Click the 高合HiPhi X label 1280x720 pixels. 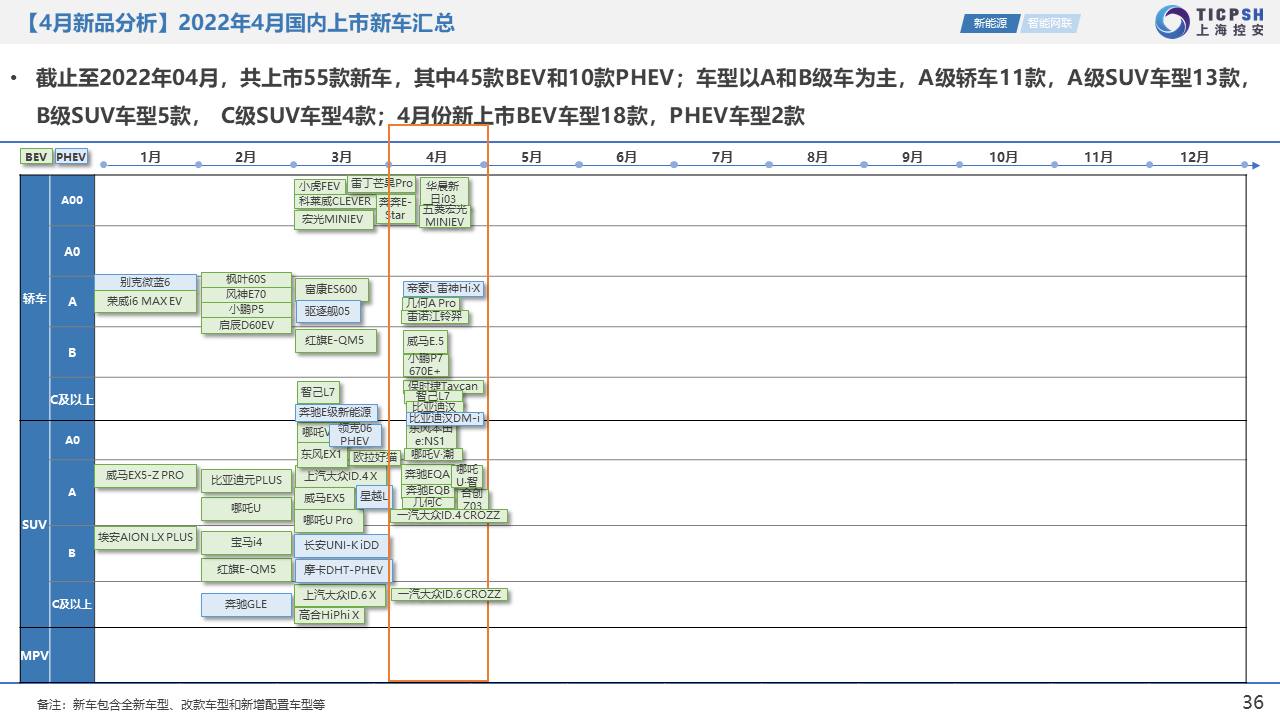point(329,615)
